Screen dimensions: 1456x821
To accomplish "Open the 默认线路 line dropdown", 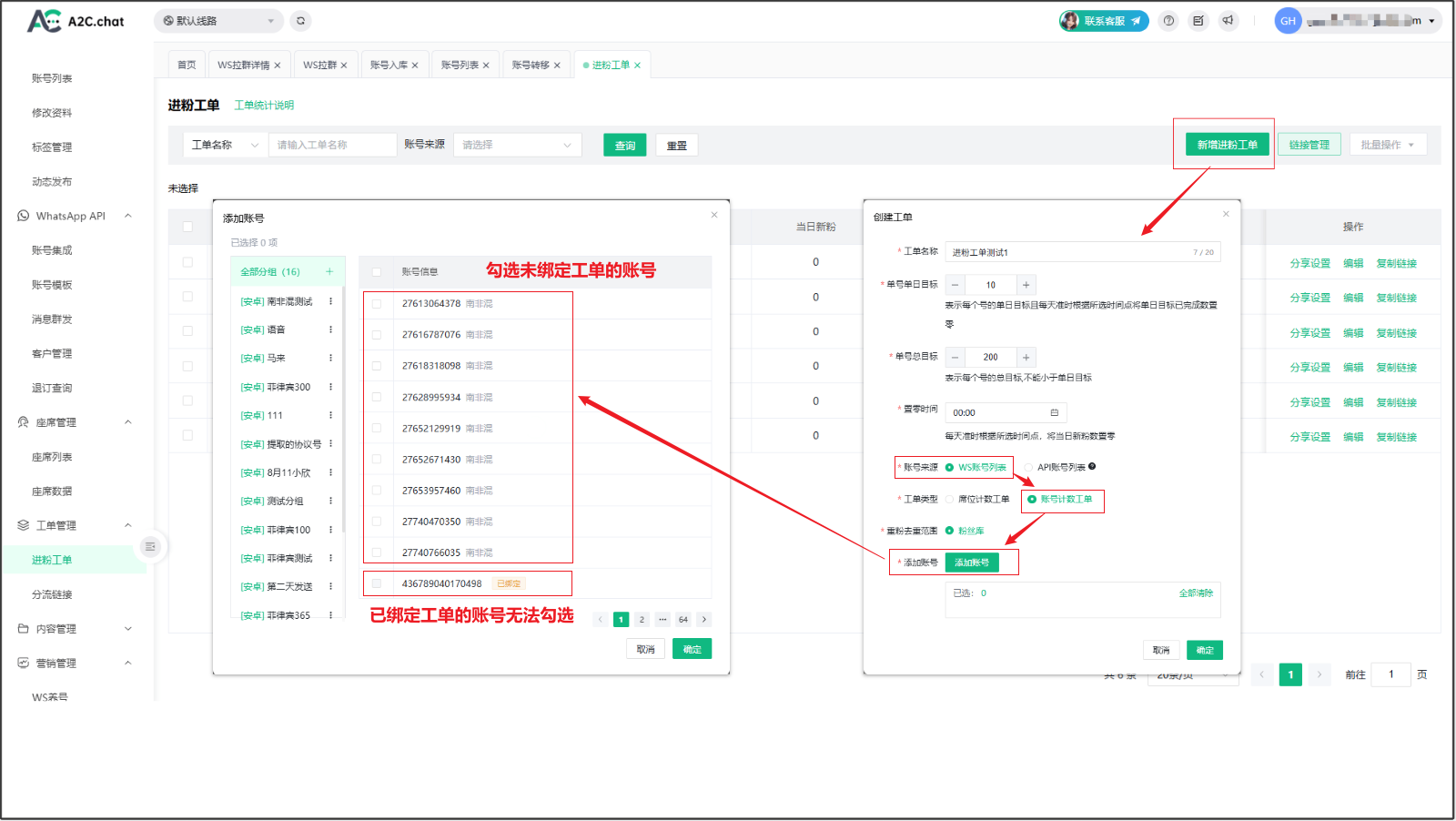I will click(218, 21).
